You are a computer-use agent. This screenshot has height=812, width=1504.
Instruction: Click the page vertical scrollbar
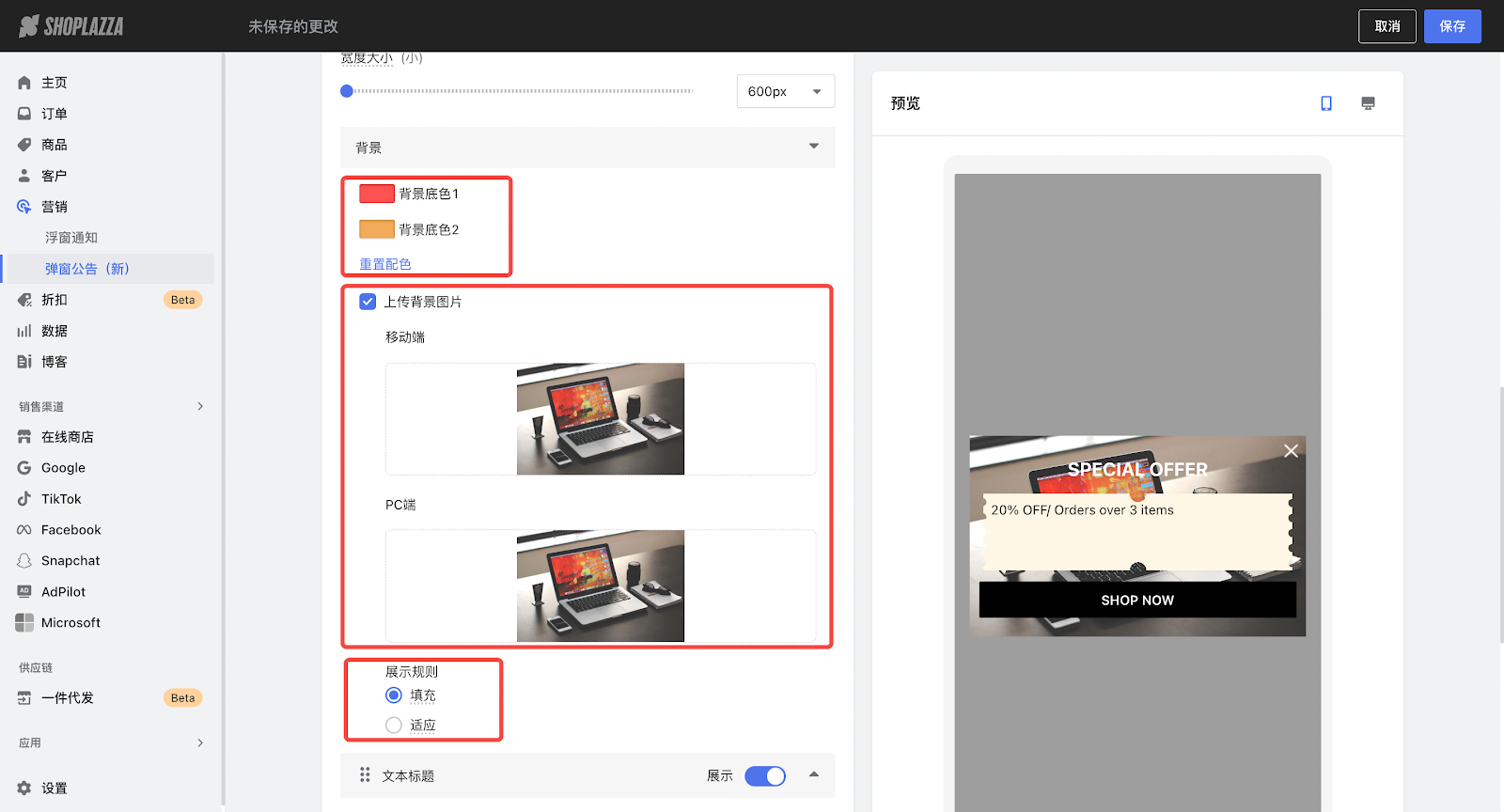pyautogui.click(x=1500, y=513)
